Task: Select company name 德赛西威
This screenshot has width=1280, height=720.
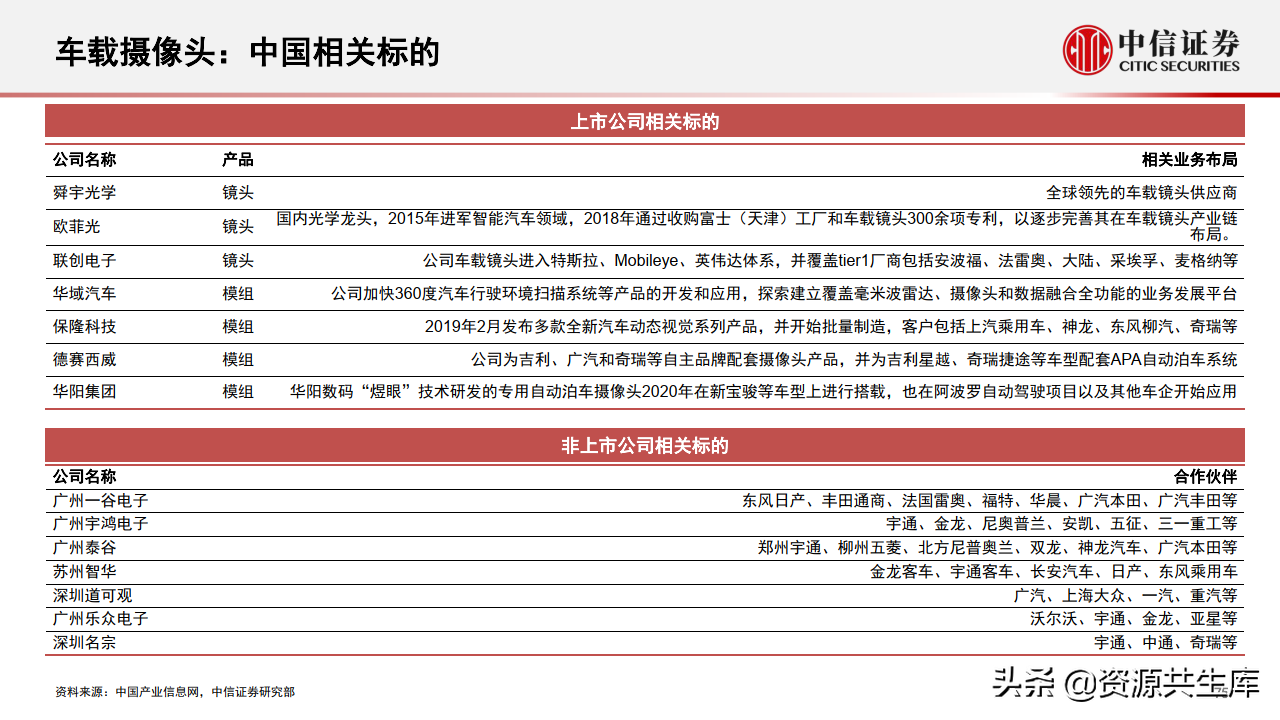Action: [x=84, y=359]
